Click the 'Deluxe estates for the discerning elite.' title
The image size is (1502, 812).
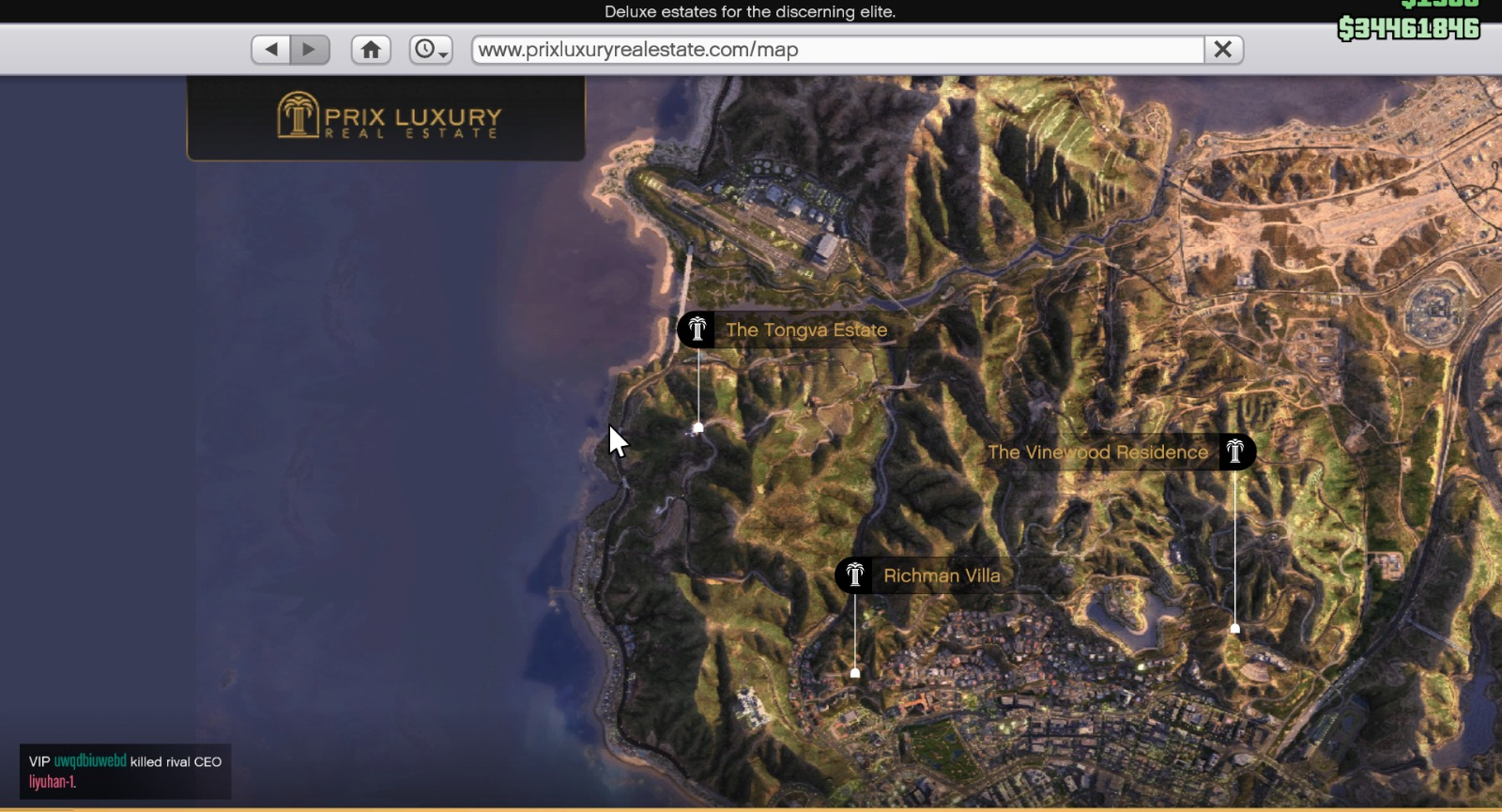pyautogui.click(x=750, y=12)
